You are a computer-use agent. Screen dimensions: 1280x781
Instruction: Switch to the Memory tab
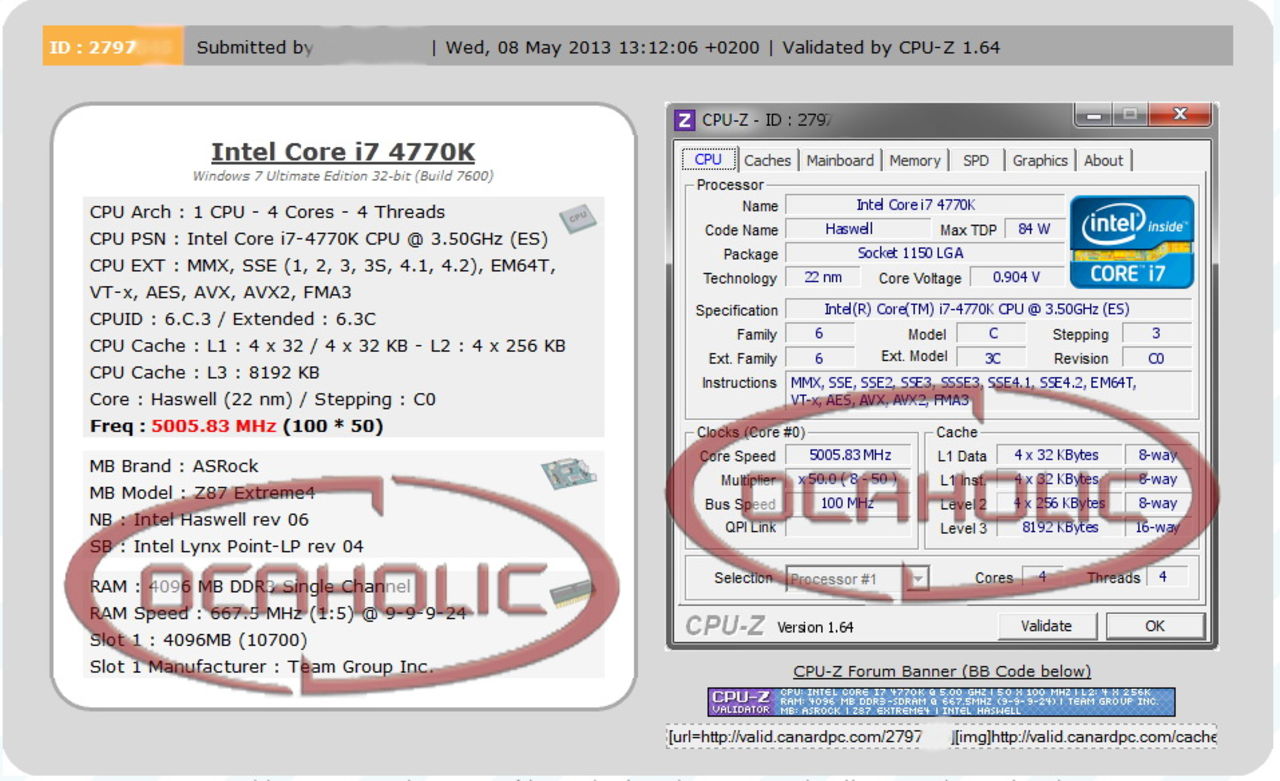(913, 159)
